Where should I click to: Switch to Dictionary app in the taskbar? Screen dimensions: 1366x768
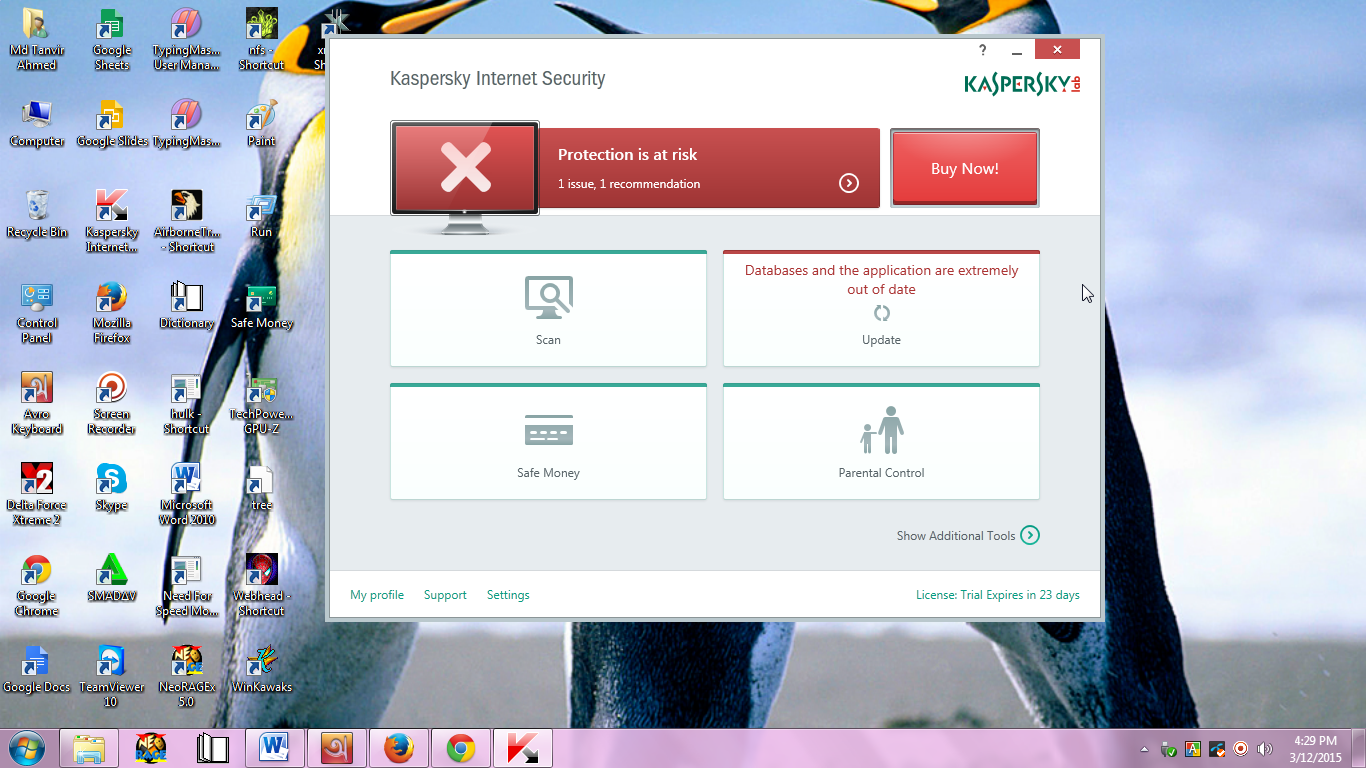[213, 748]
